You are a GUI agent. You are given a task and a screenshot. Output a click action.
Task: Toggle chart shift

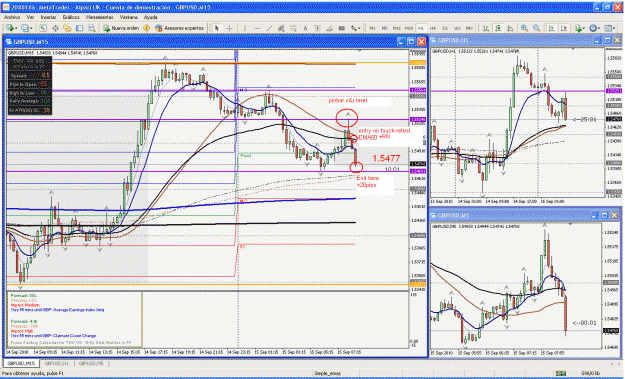(564, 28)
